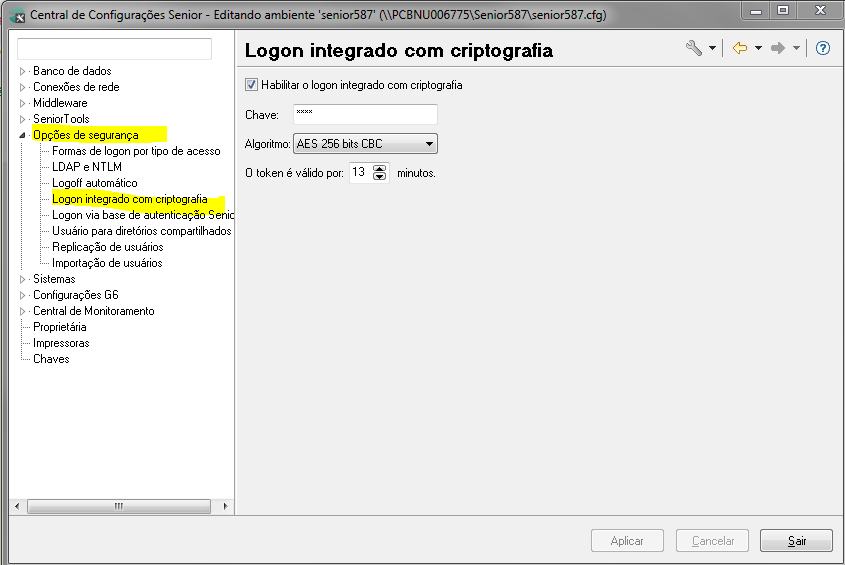Collapse the Opções de segurança node
This screenshot has width=845, height=565.
coord(24,135)
